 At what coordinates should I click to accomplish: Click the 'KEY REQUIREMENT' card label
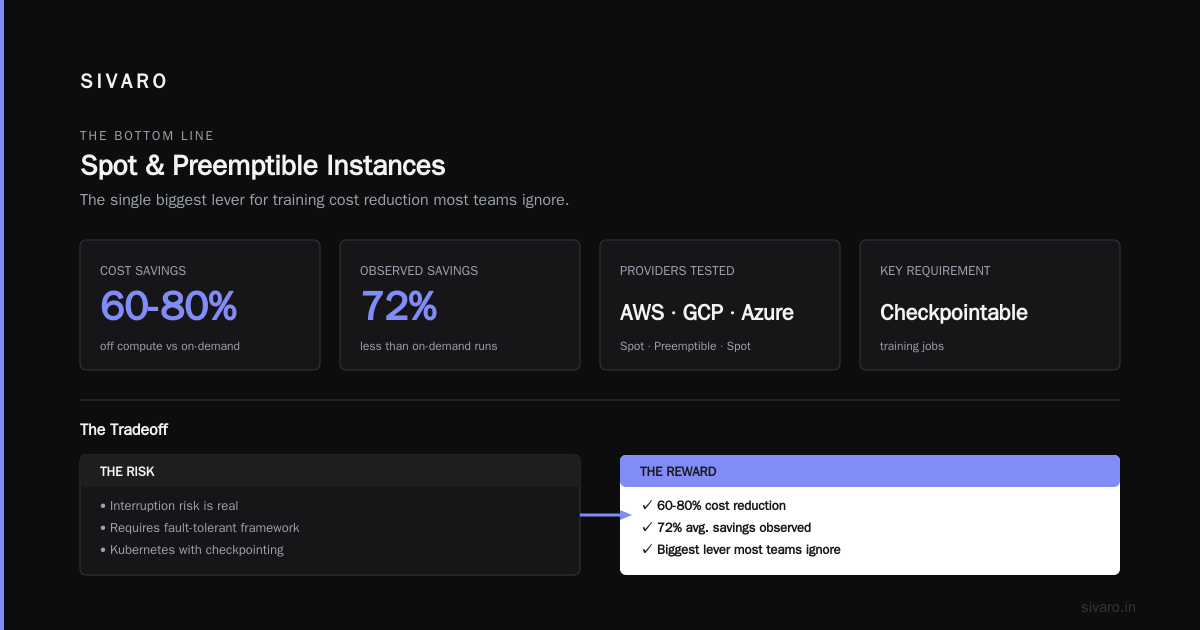point(935,271)
